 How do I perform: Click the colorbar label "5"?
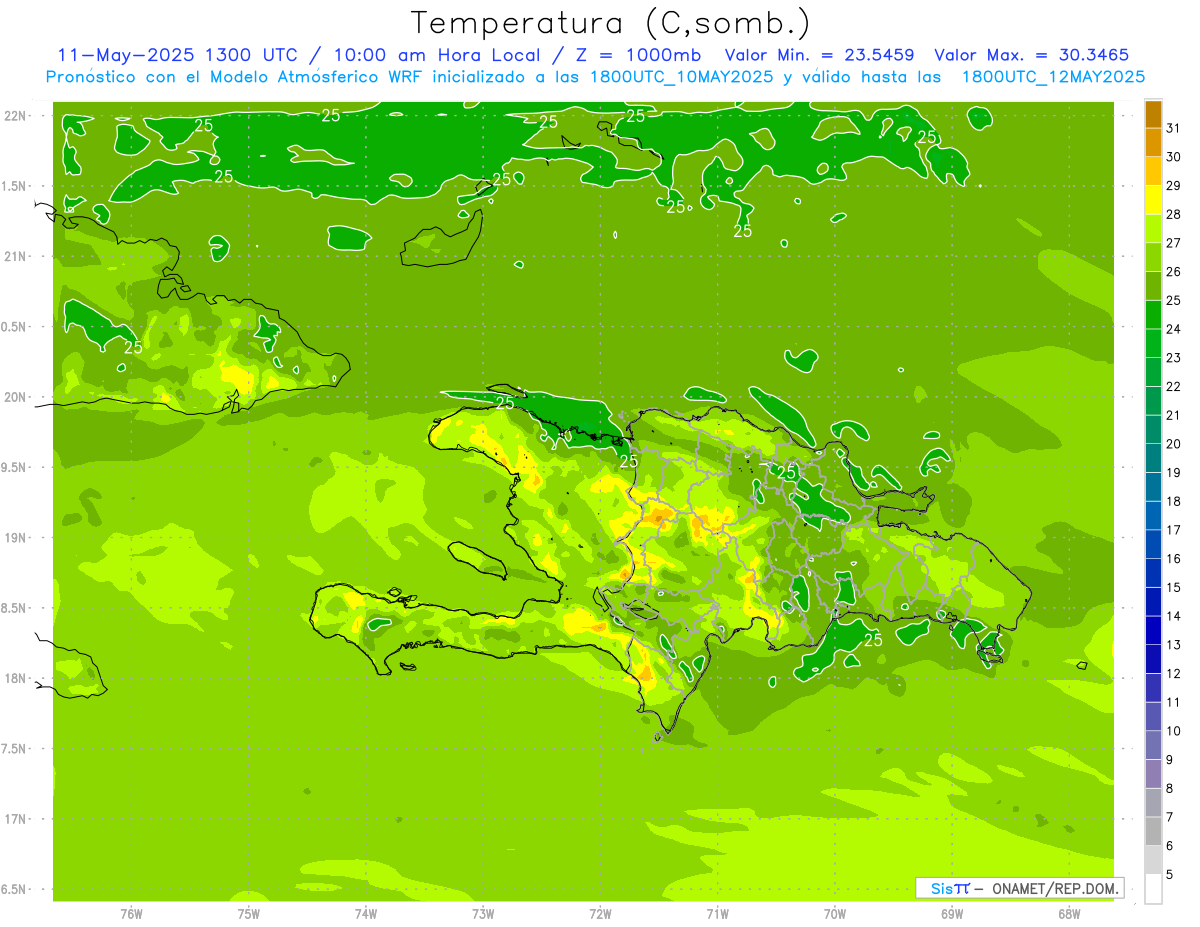[1170, 874]
